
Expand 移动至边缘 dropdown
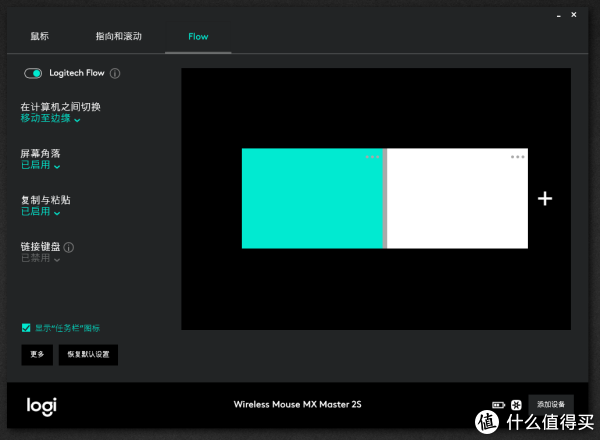[50, 118]
